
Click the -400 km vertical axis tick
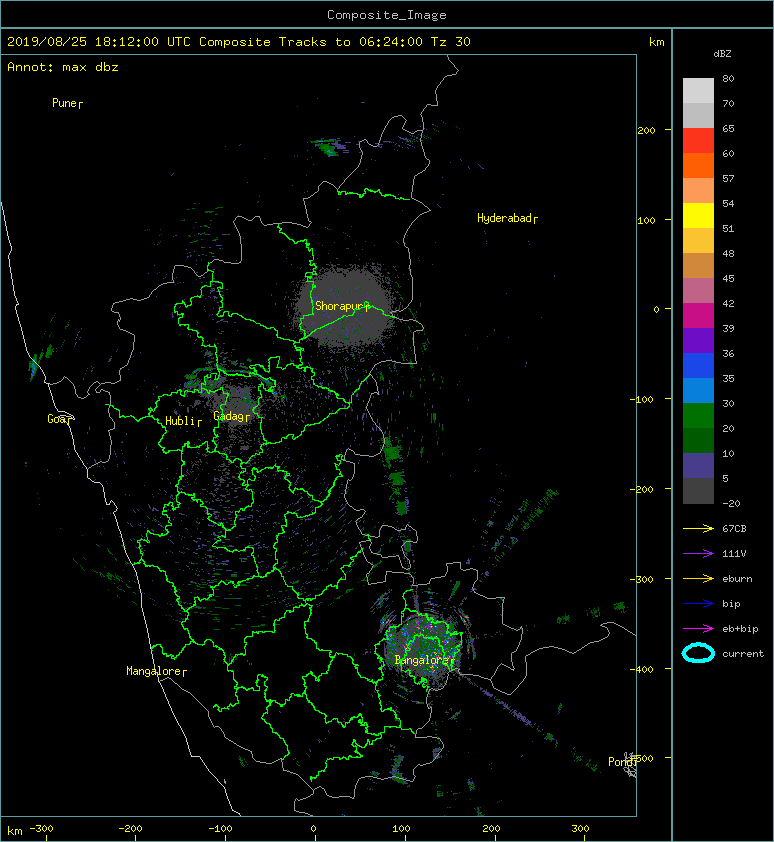click(x=641, y=669)
